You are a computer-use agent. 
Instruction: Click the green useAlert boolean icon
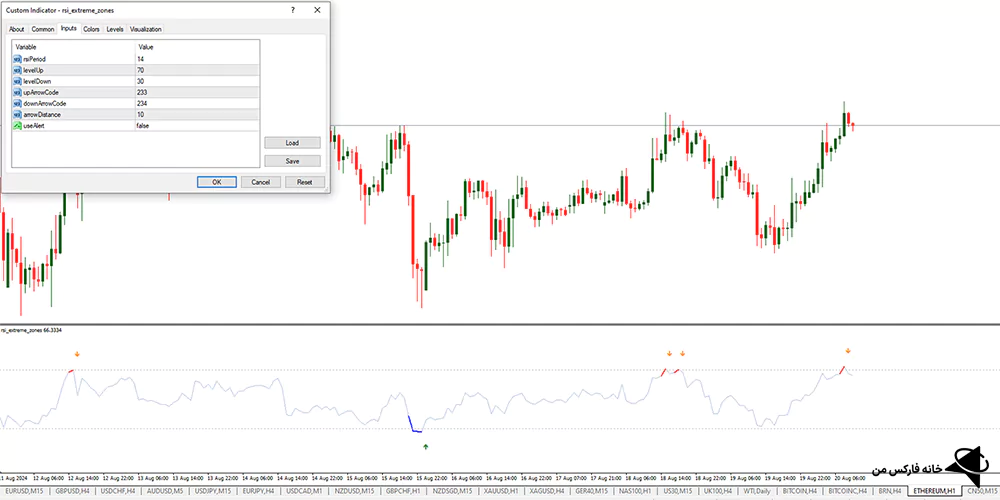tap(17, 126)
